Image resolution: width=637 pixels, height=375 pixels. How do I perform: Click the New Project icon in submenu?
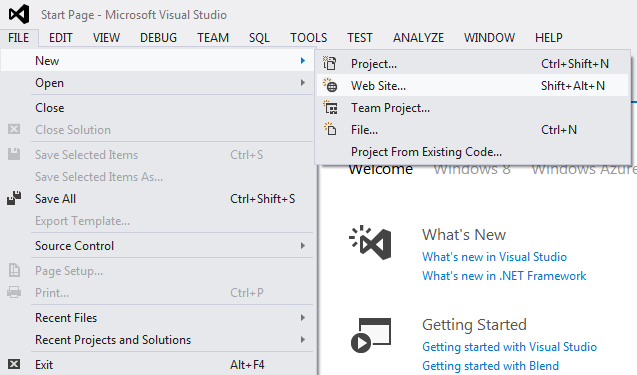click(x=329, y=63)
